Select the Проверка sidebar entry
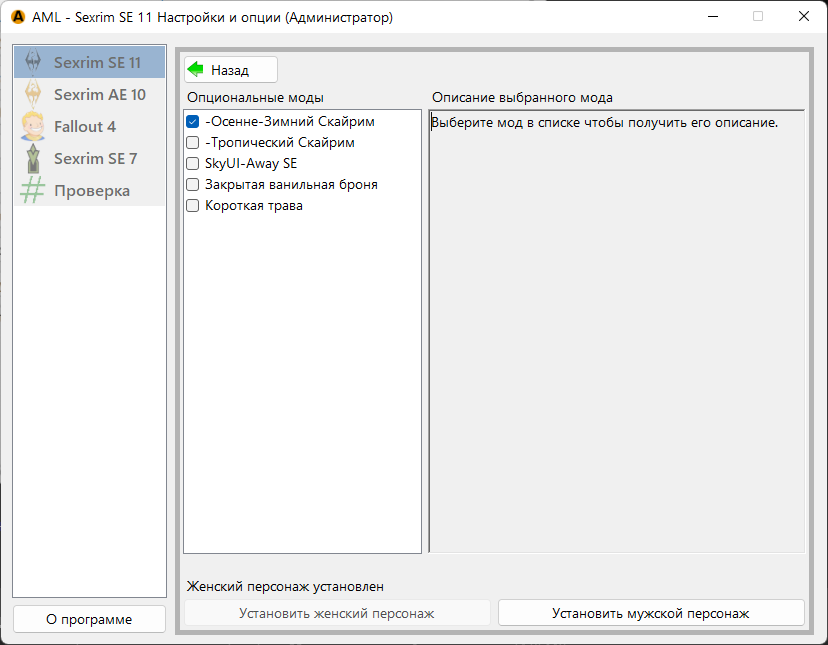828x645 pixels. tap(91, 191)
